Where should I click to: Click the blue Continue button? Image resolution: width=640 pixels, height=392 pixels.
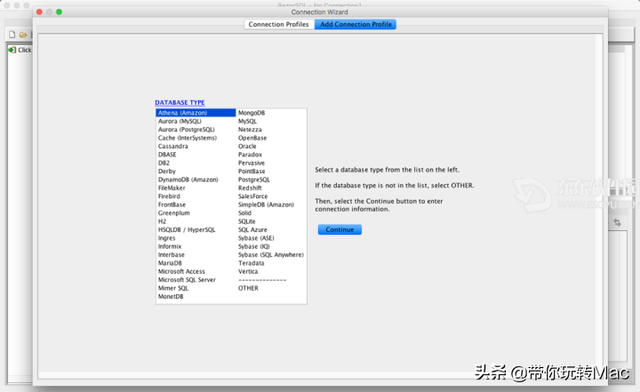click(x=340, y=229)
